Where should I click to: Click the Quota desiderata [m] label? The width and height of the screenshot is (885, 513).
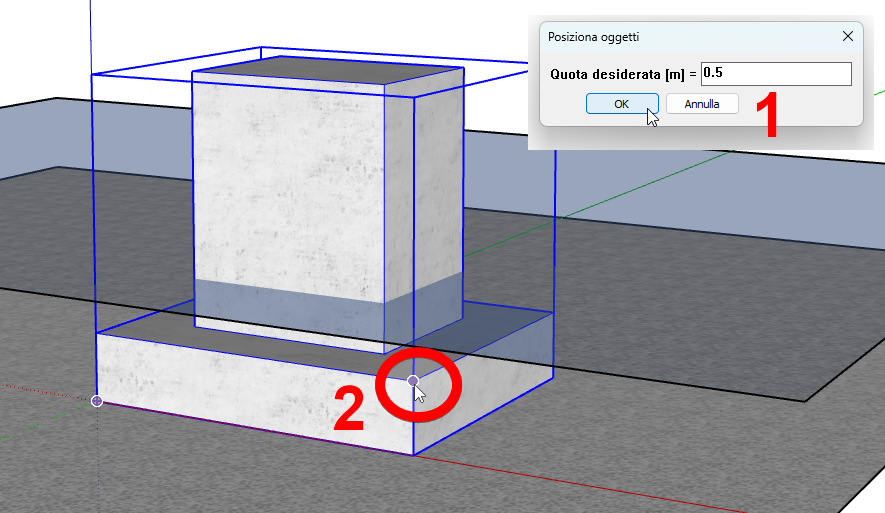pyautogui.click(x=623, y=74)
